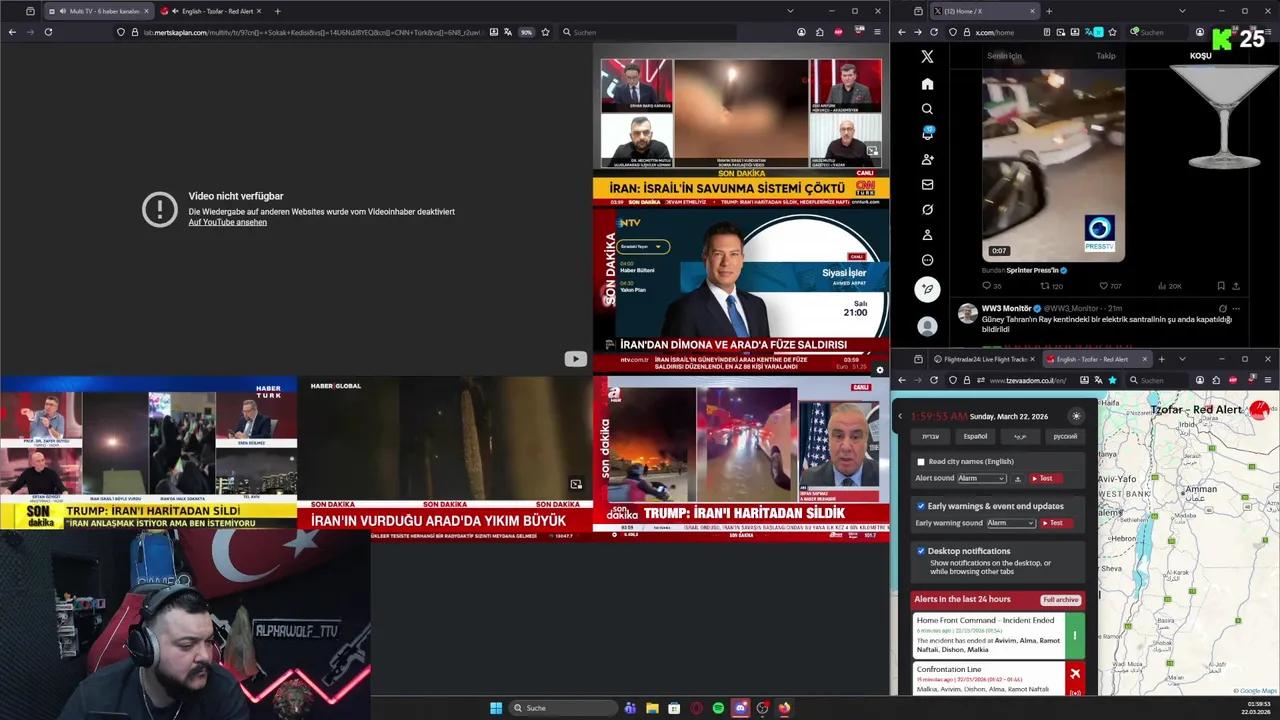Open Discord from the taskbar

click(x=740, y=708)
